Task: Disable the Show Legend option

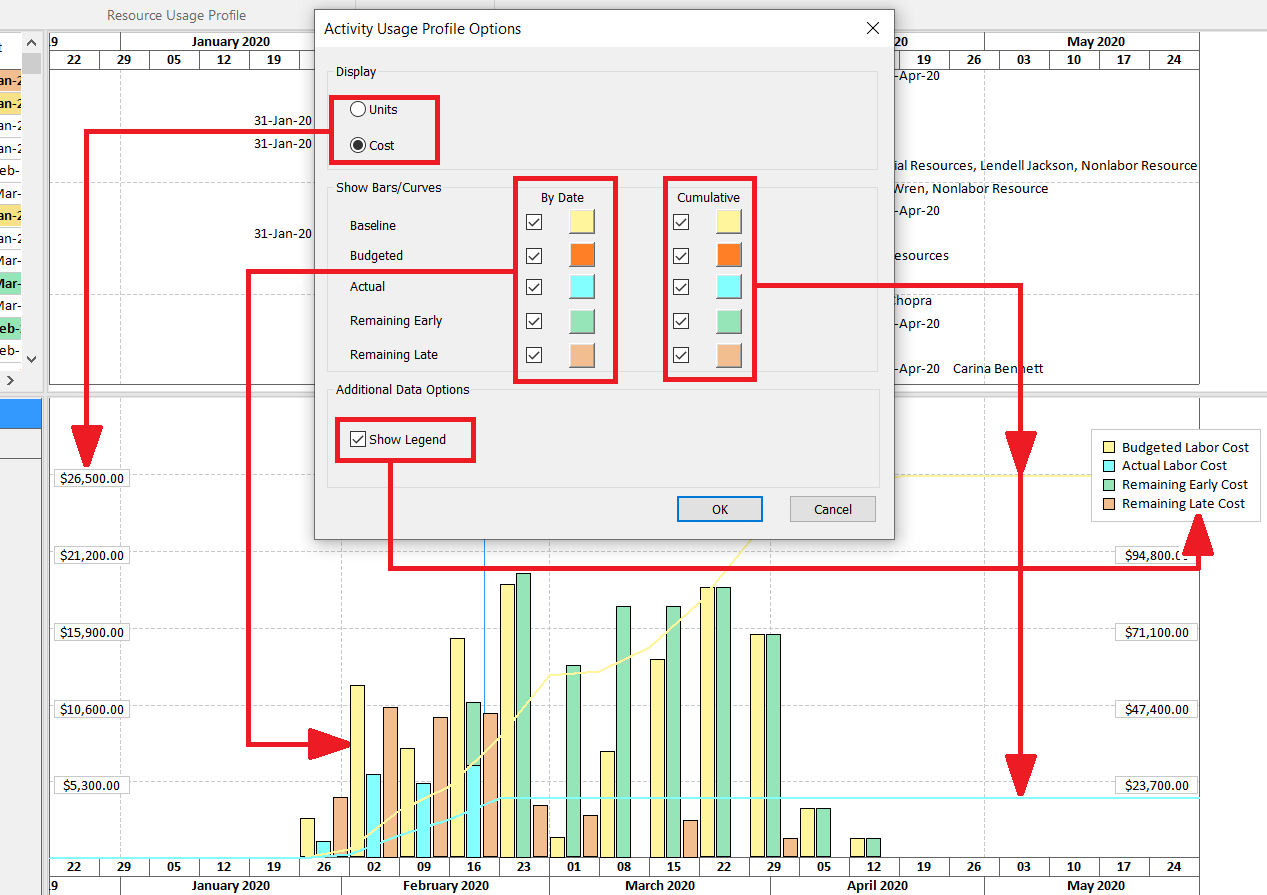Action: (357, 439)
